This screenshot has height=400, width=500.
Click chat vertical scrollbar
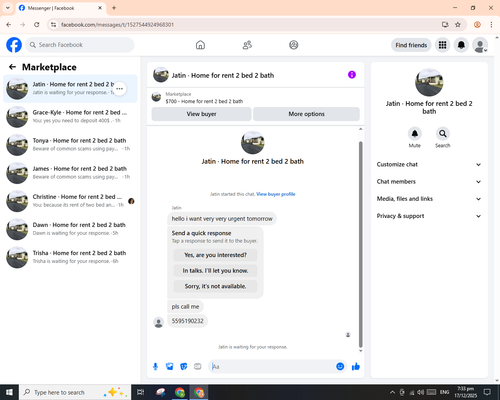[x=360, y=244]
